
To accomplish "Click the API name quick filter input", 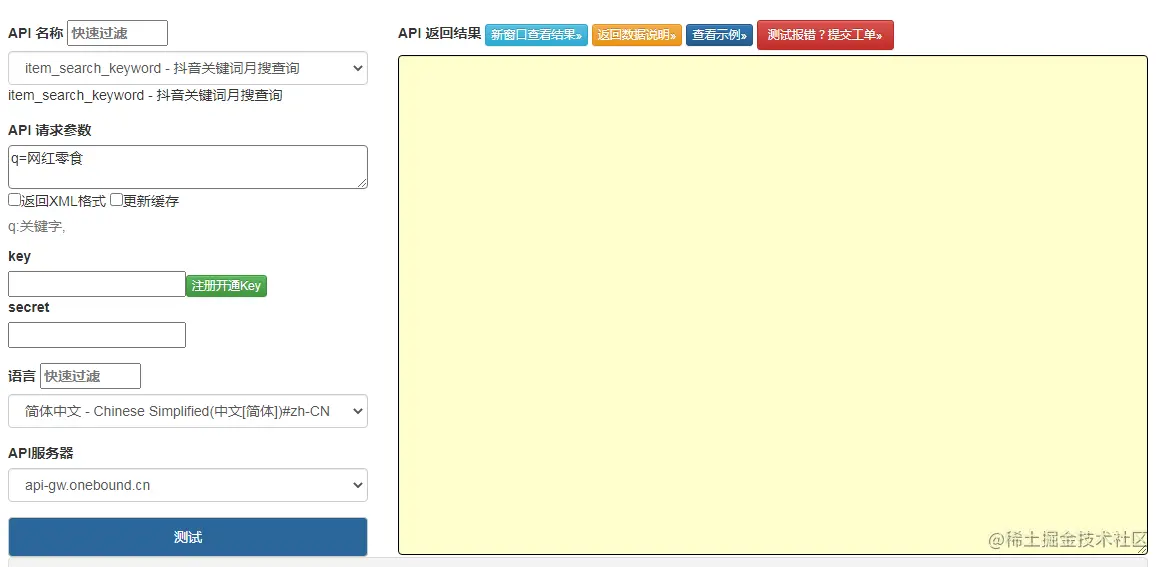I will coord(117,33).
